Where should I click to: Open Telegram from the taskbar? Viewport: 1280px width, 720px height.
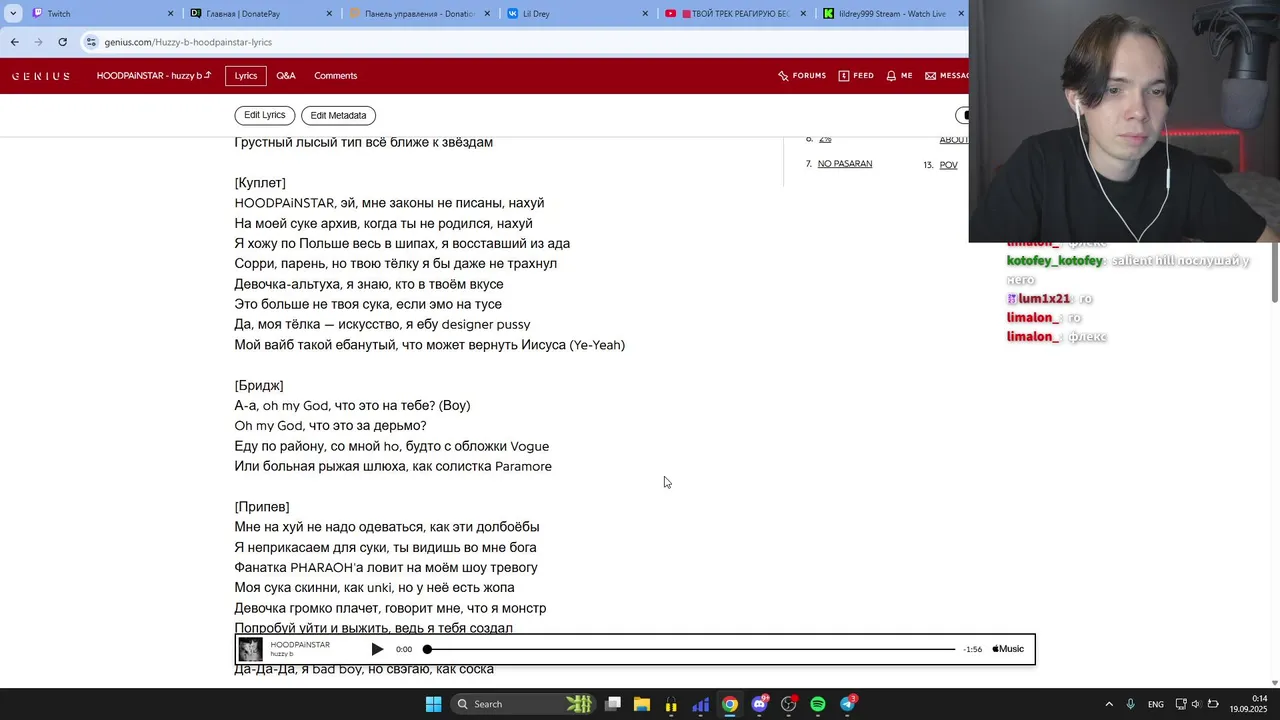[847, 704]
